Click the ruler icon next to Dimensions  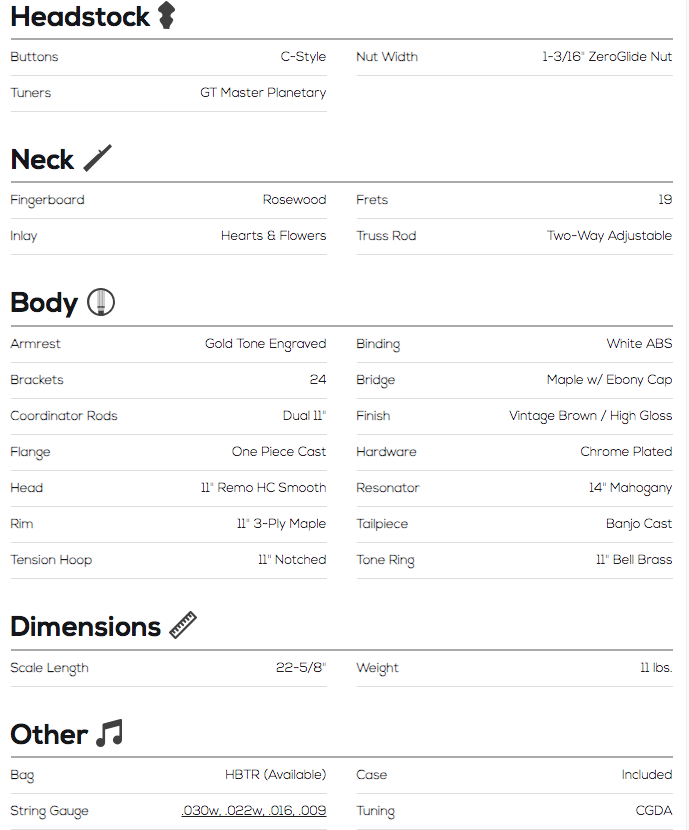click(x=183, y=625)
